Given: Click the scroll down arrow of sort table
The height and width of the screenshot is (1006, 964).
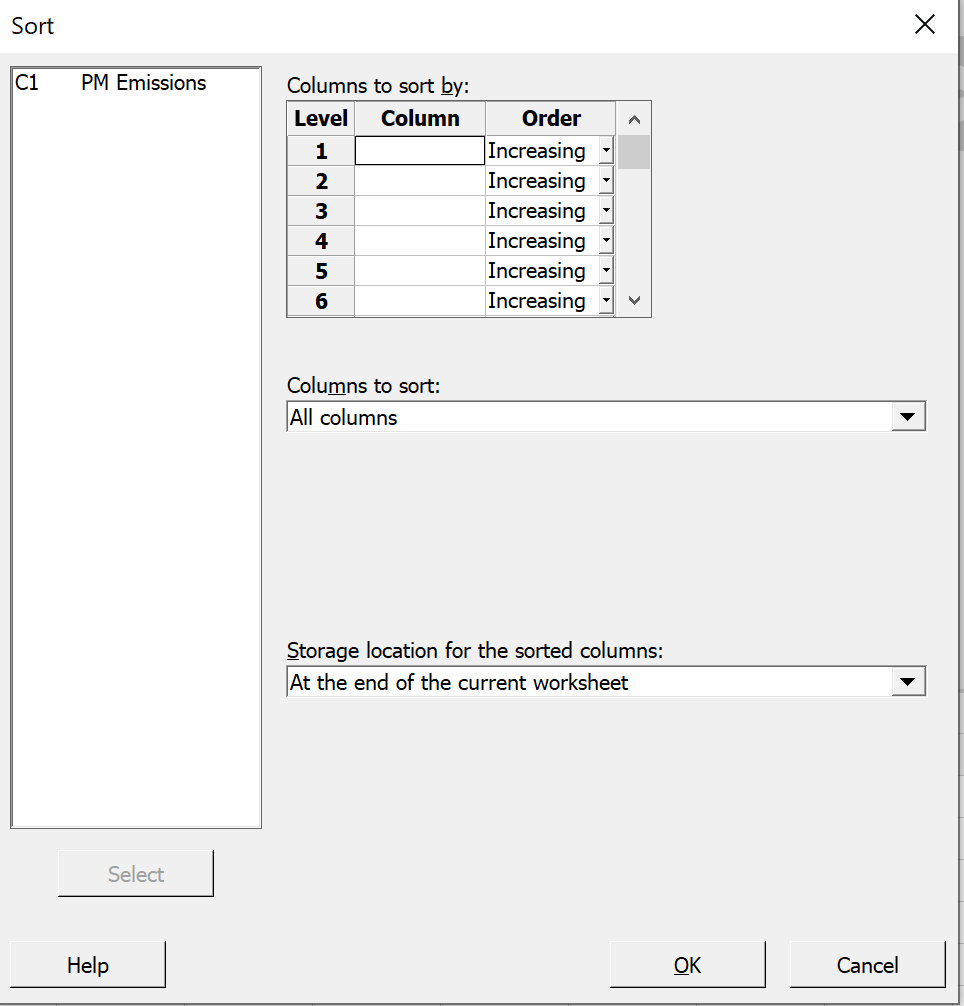Looking at the screenshot, I should pyautogui.click(x=634, y=300).
